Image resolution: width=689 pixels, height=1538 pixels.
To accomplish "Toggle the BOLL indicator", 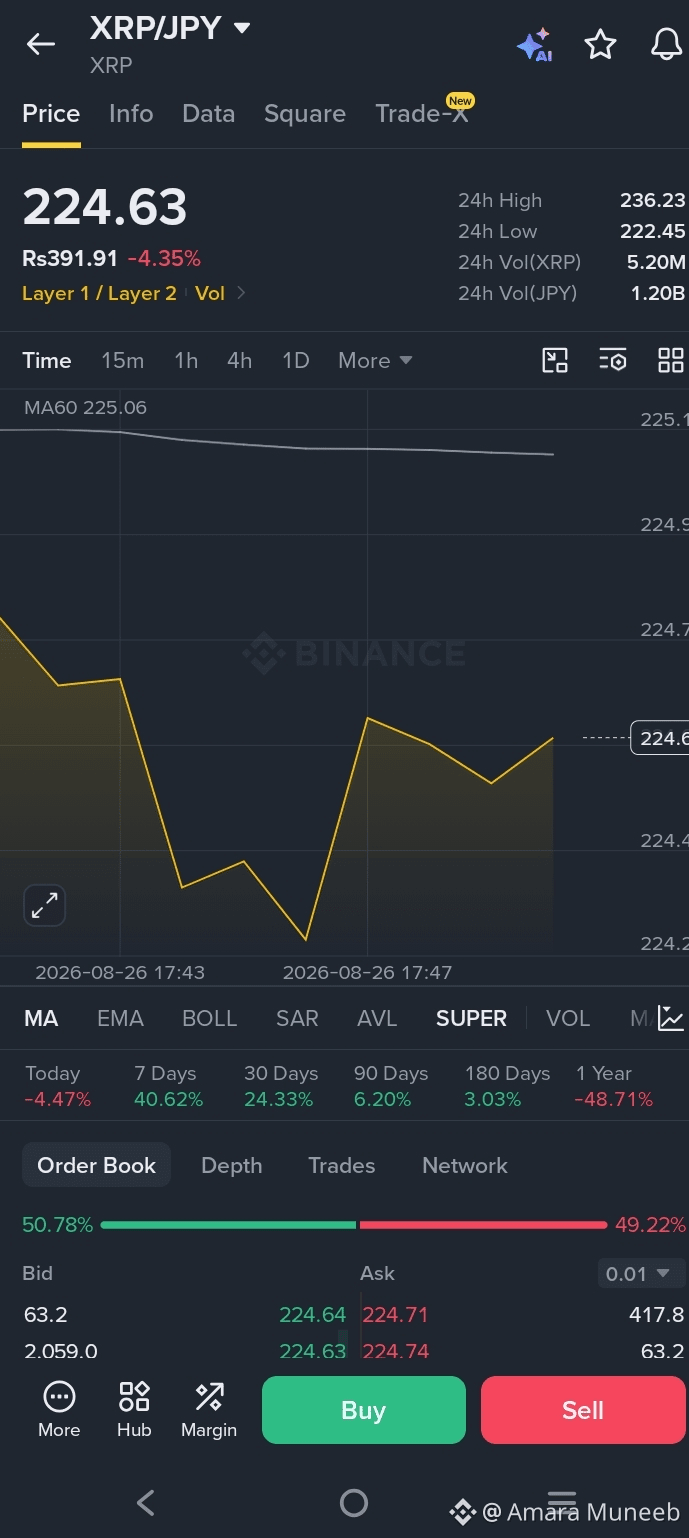I will (209, 1018).
